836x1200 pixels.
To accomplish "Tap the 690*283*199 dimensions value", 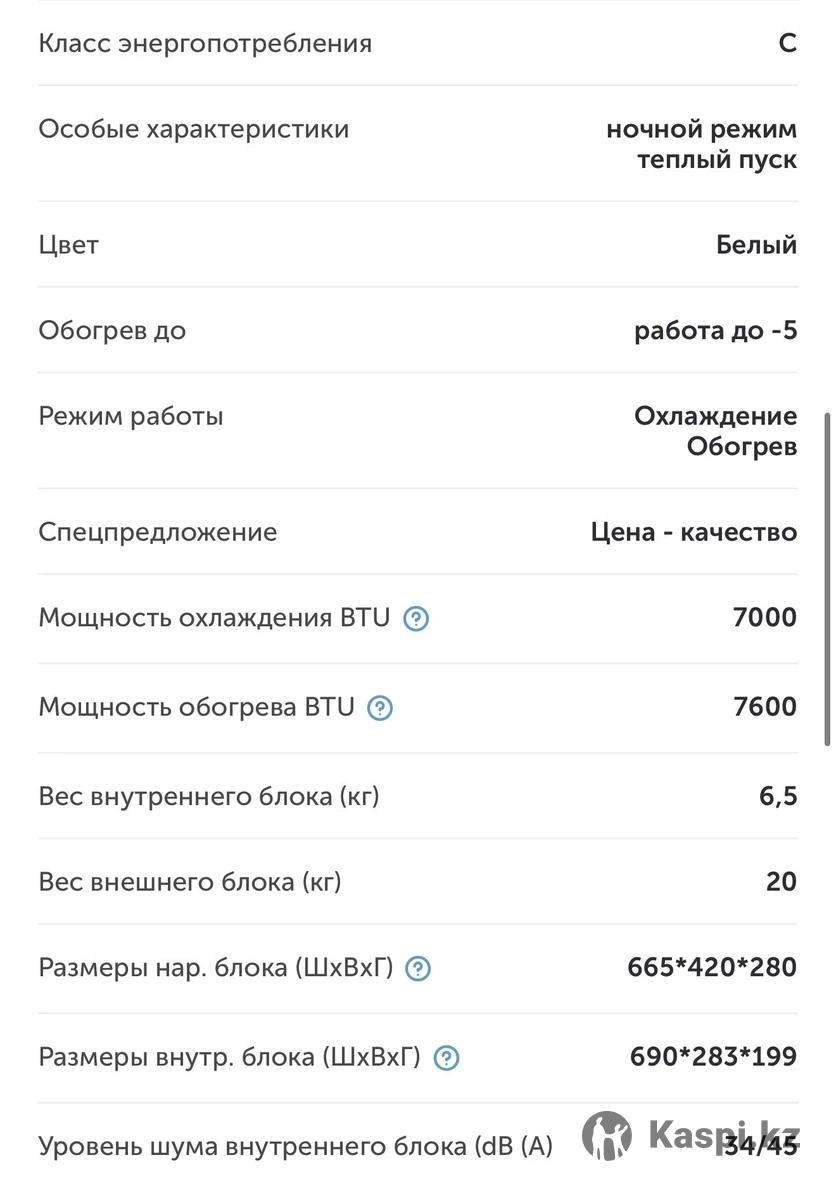I will click(714, 1056).
